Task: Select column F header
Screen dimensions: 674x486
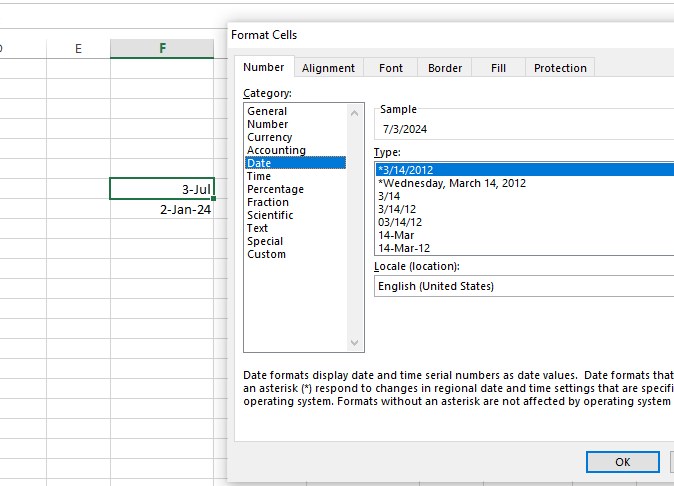Action: click(162, 48)
